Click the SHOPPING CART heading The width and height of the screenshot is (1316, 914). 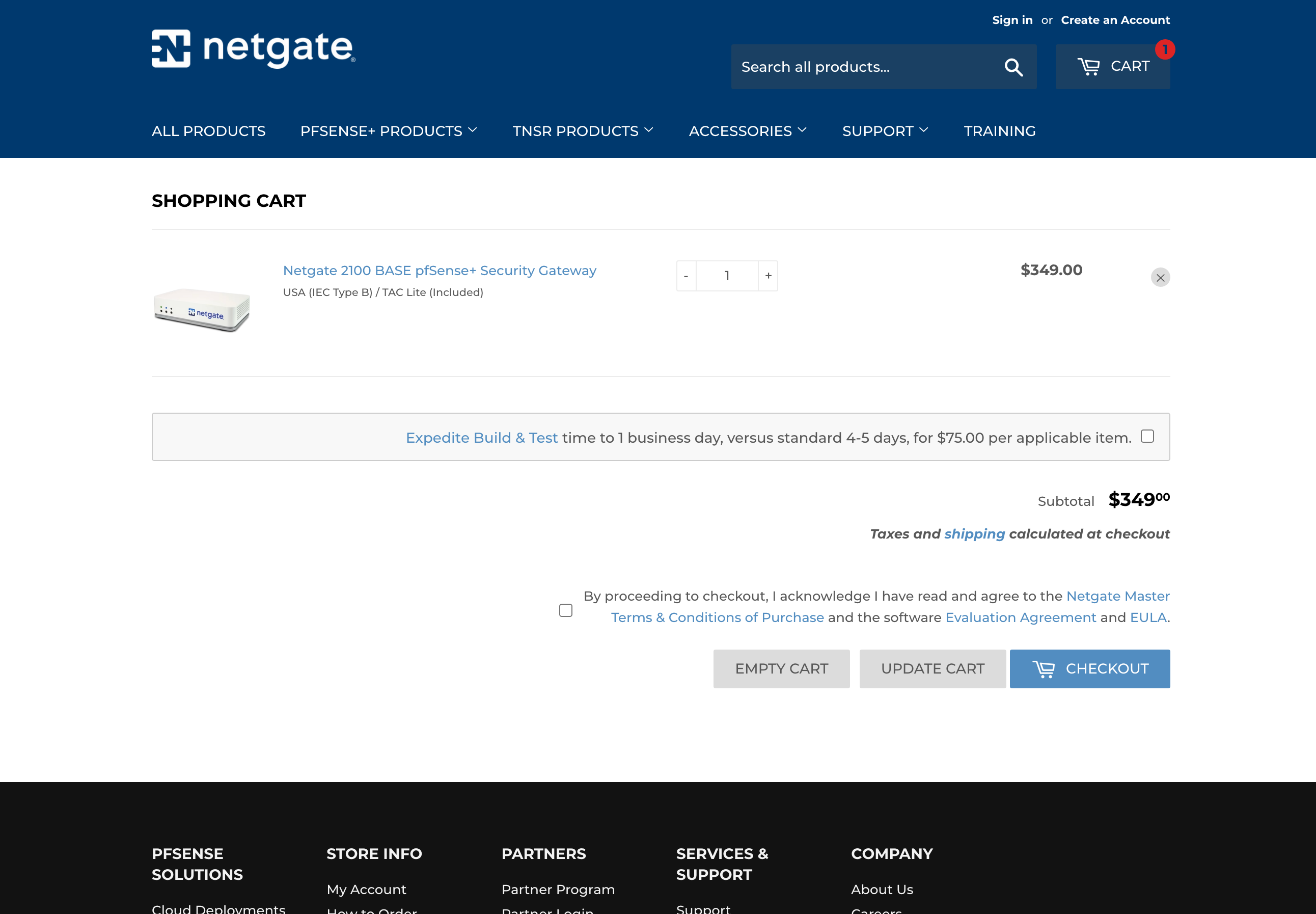(229, 201)
